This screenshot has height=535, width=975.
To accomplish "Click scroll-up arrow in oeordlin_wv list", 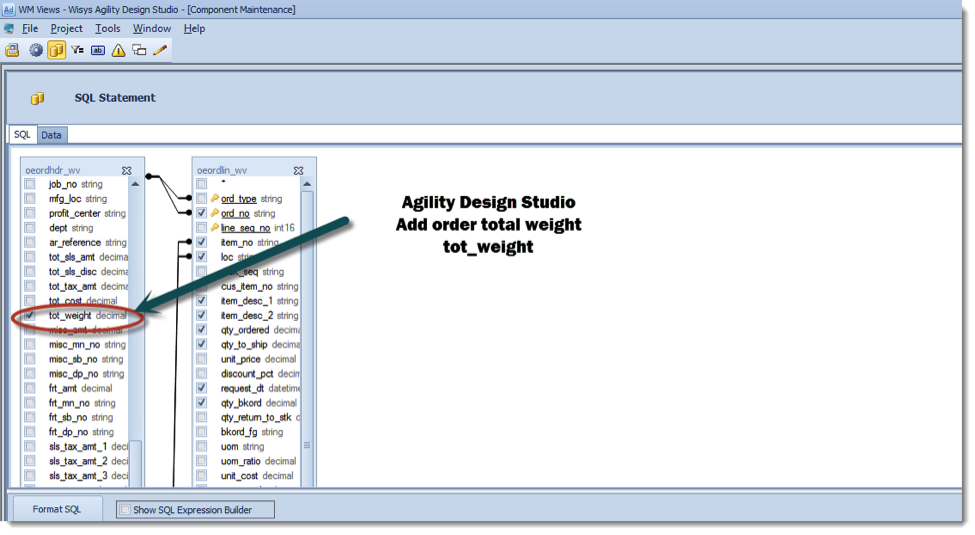I will point(307,184).
